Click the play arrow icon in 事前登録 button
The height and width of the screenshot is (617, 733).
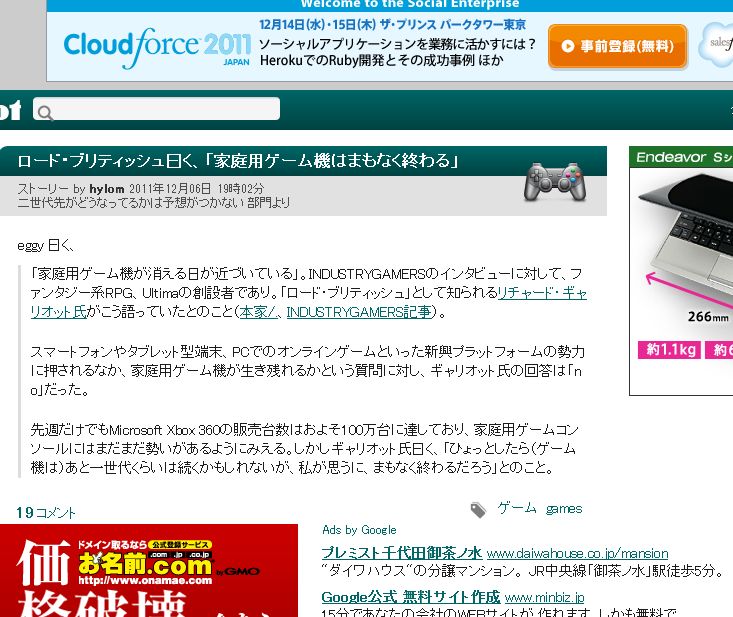[x=568, y=46]
